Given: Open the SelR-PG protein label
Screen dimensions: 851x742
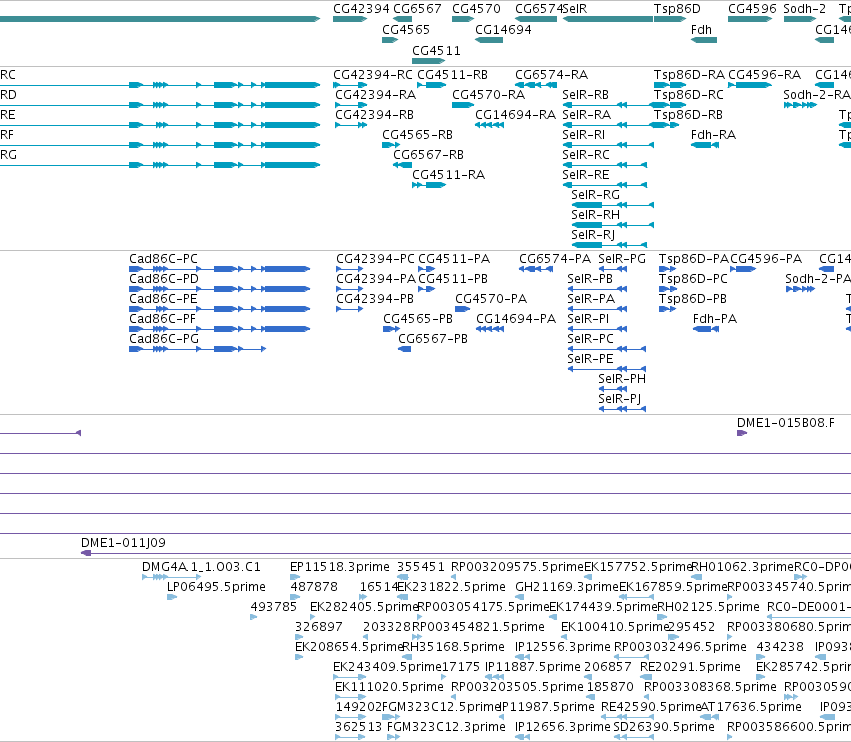Looking at the screenshot, I should pyautogui.click(x=622, y=259).
